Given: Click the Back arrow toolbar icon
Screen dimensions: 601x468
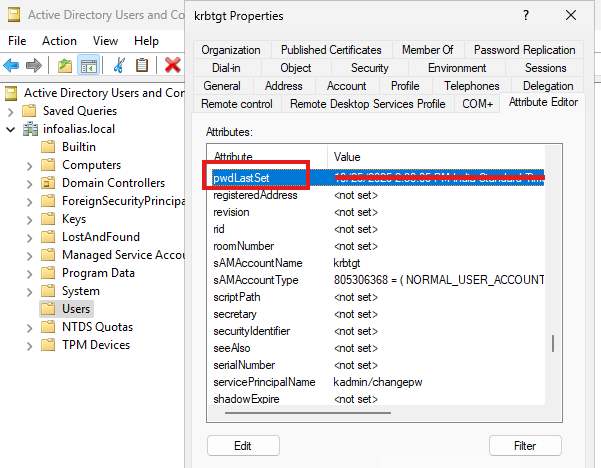Looking at the screenshot, I should [12, 65].
